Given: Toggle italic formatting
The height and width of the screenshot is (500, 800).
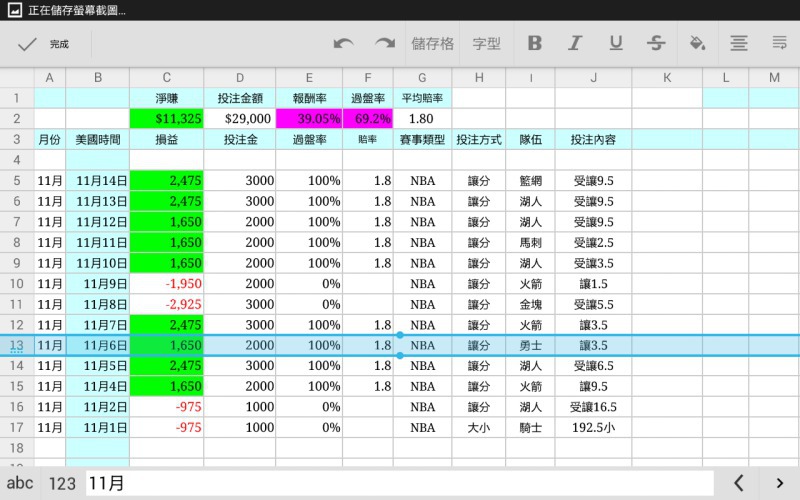Looking at the screenshot, I should (x=576, y=43).
